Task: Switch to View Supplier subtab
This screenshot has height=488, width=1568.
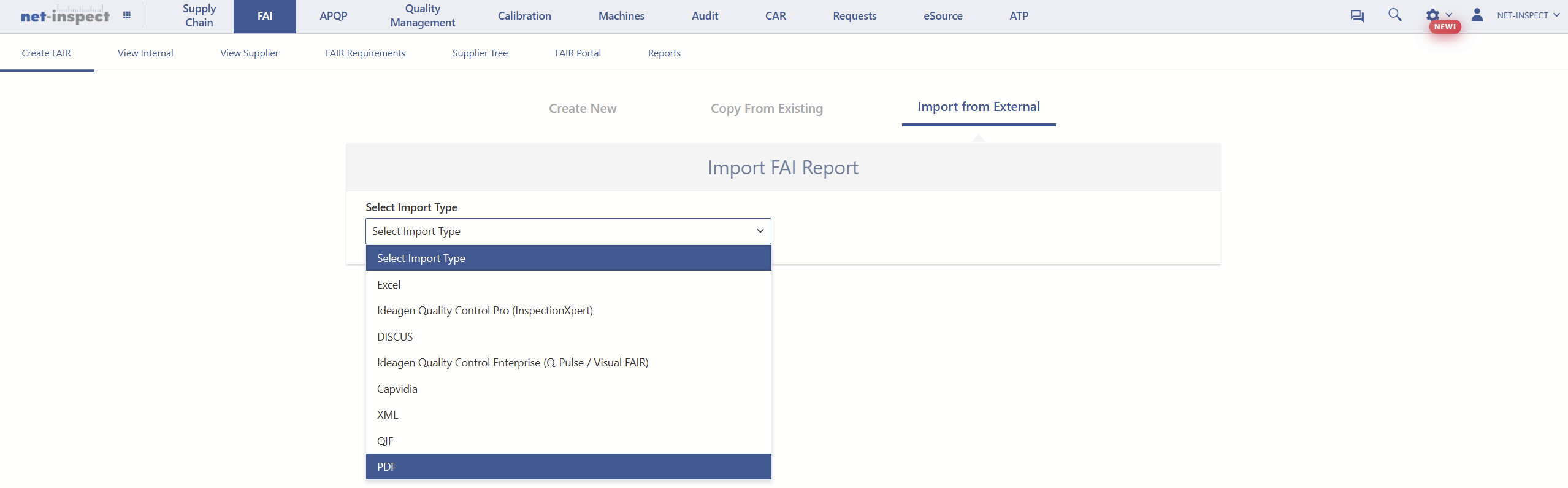Action: click(x=249, y=53)
